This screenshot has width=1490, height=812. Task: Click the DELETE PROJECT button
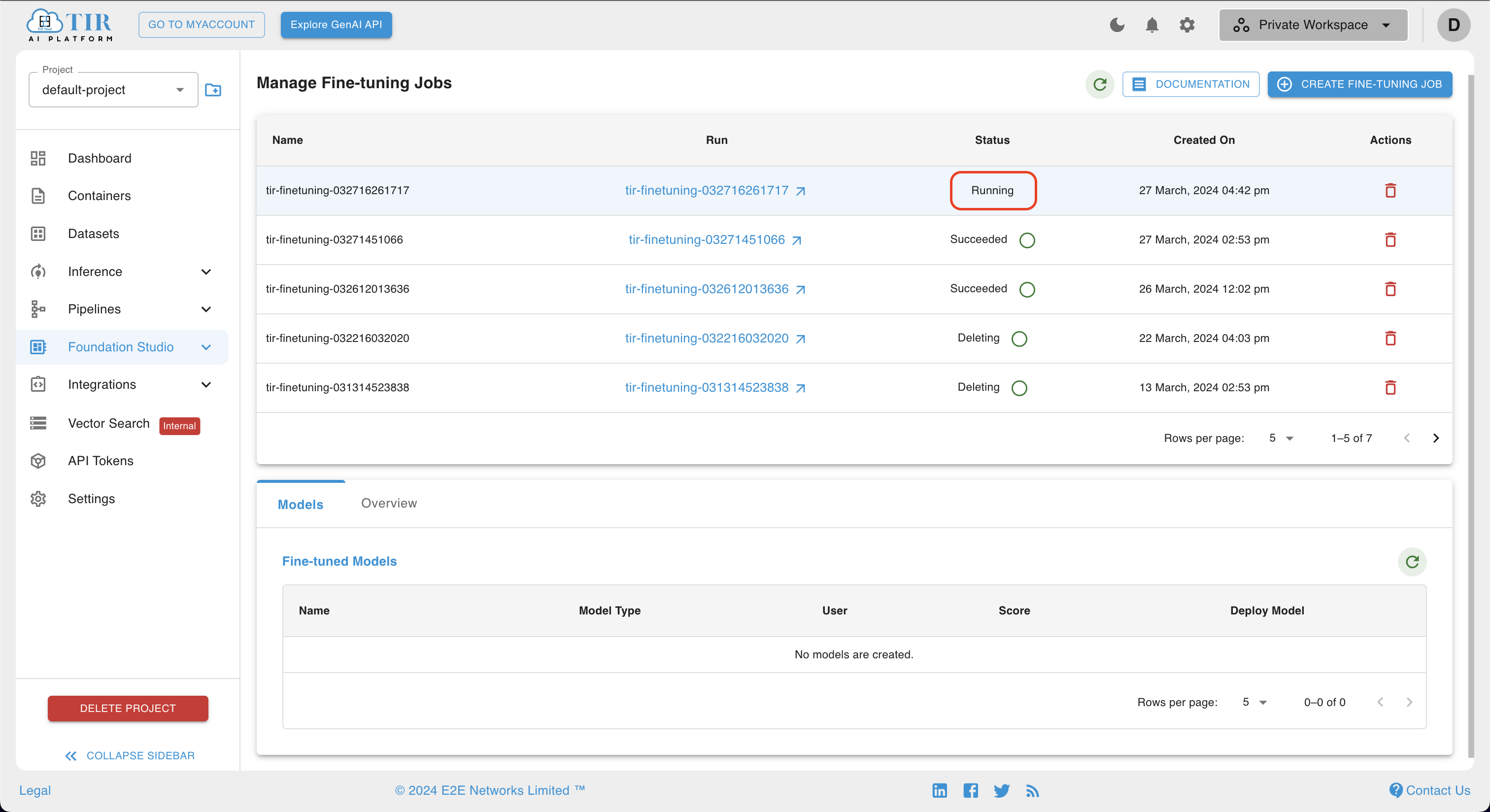click(128, 709)
